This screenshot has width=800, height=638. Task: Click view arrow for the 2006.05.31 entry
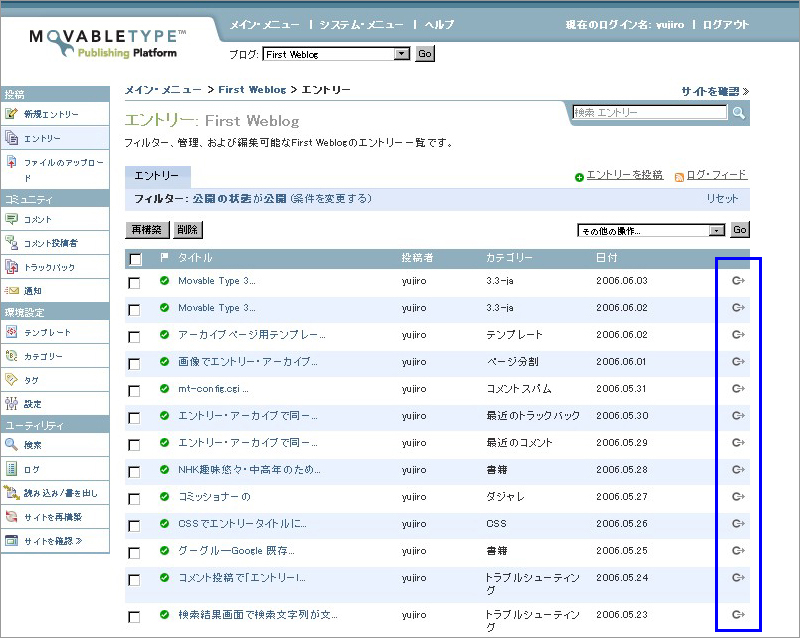coord(738,388)
